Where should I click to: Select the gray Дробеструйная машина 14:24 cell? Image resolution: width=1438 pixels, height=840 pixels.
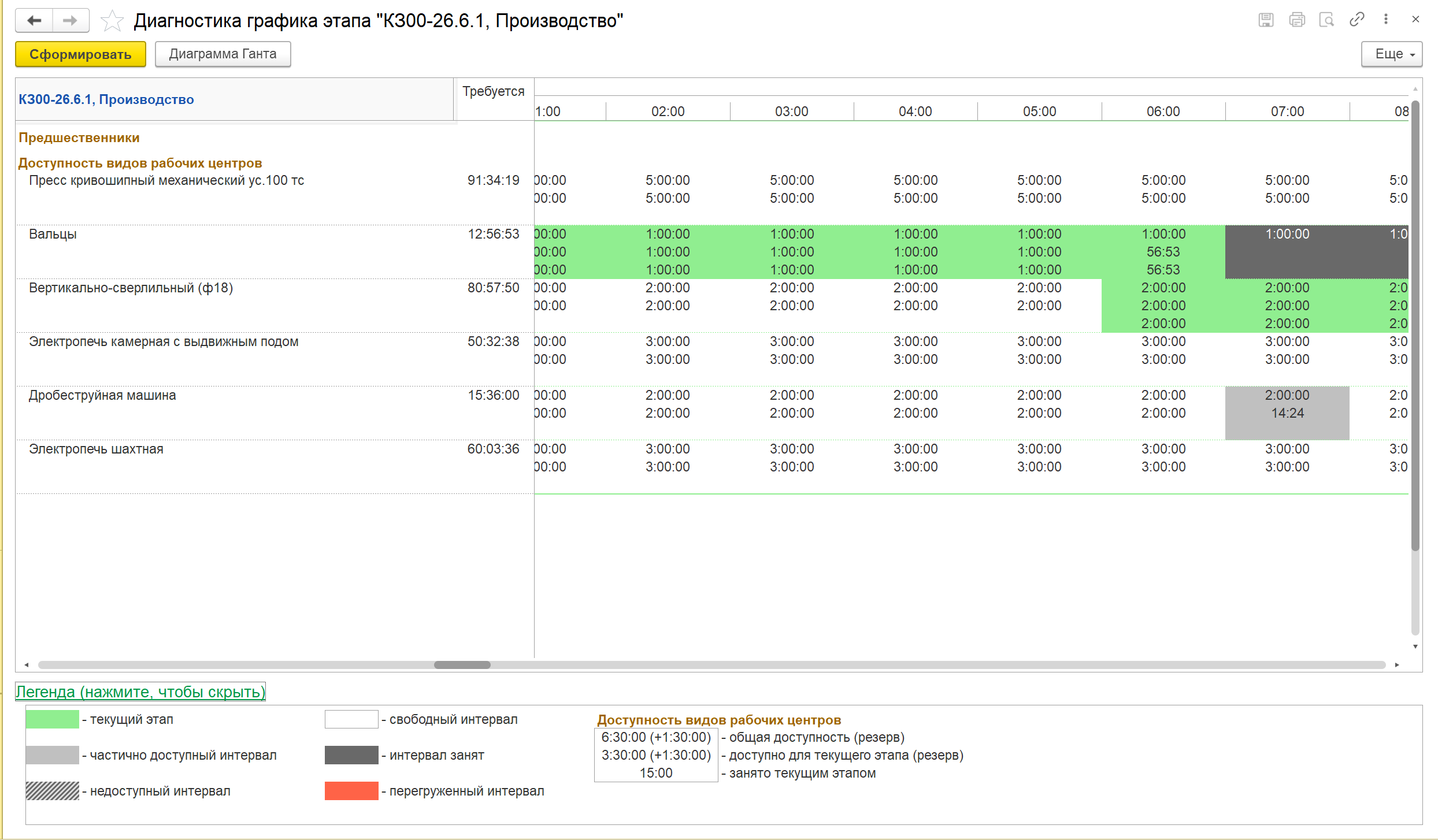[x=1287, y=413]
